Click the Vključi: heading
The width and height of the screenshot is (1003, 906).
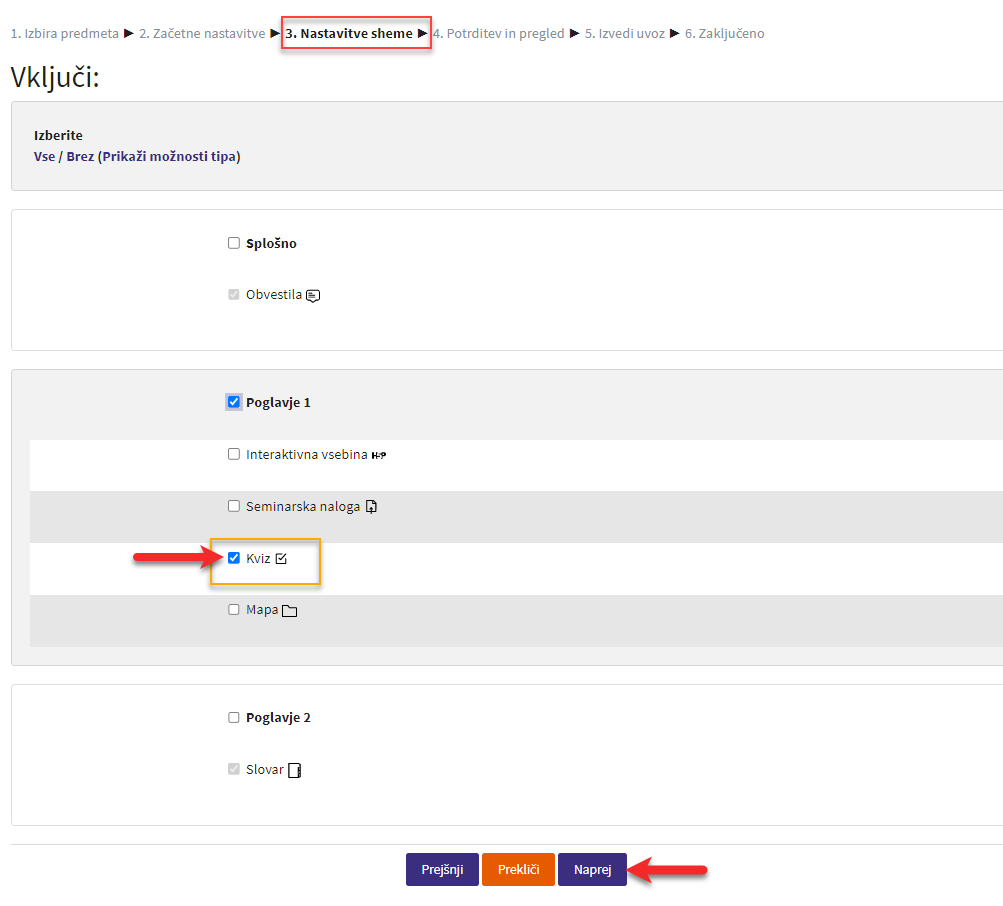coord(55,77)
